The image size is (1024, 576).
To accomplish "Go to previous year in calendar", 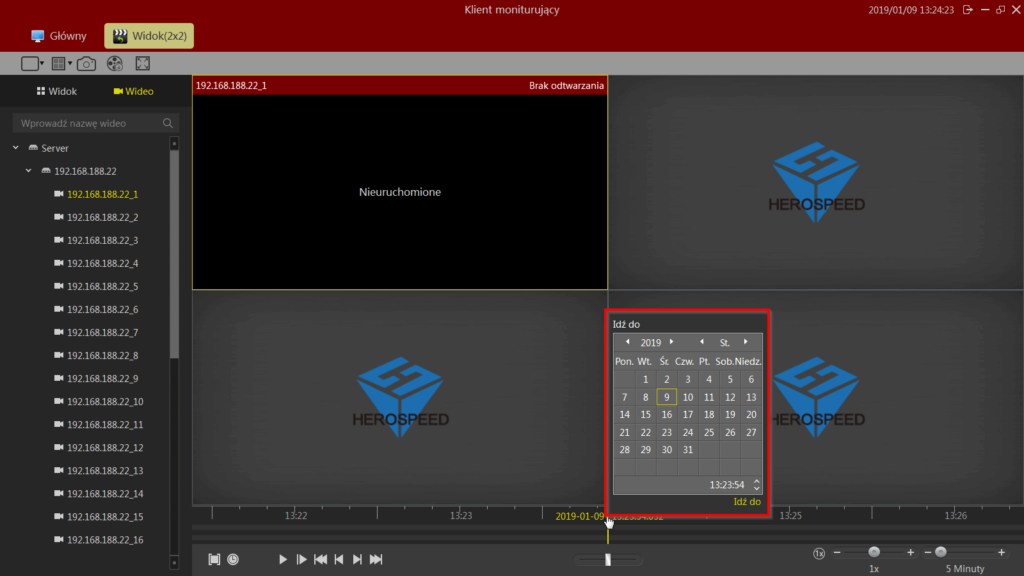I will click(x=627, y=342).
